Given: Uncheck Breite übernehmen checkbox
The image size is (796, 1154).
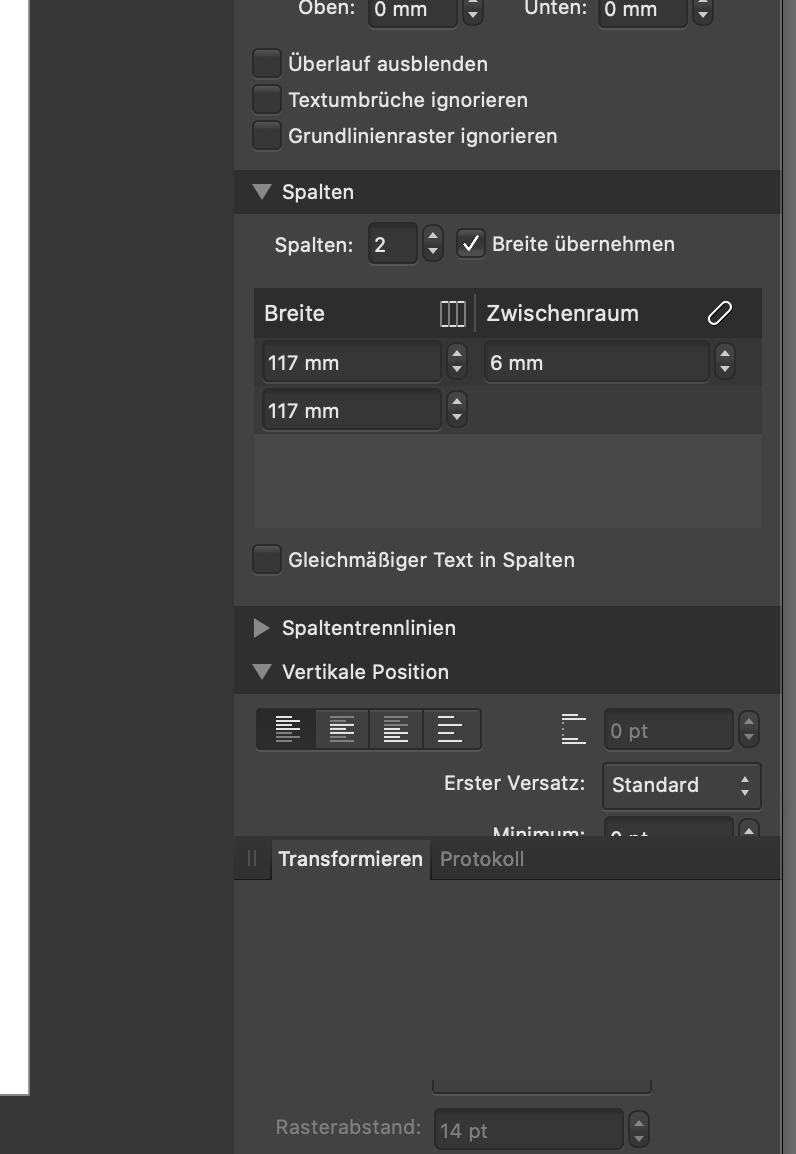Looking at the screenshot, I should pos(471,244).
